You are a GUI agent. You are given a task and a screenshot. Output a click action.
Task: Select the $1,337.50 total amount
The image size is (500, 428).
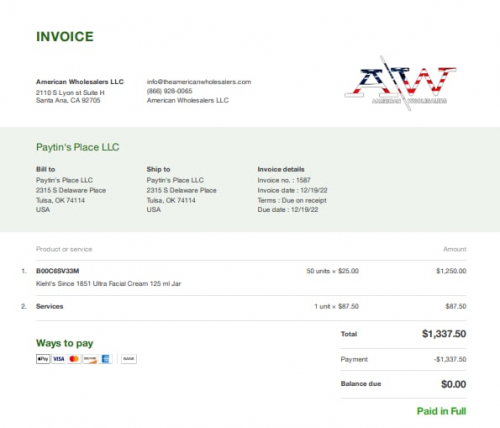[x=444, y=334]
